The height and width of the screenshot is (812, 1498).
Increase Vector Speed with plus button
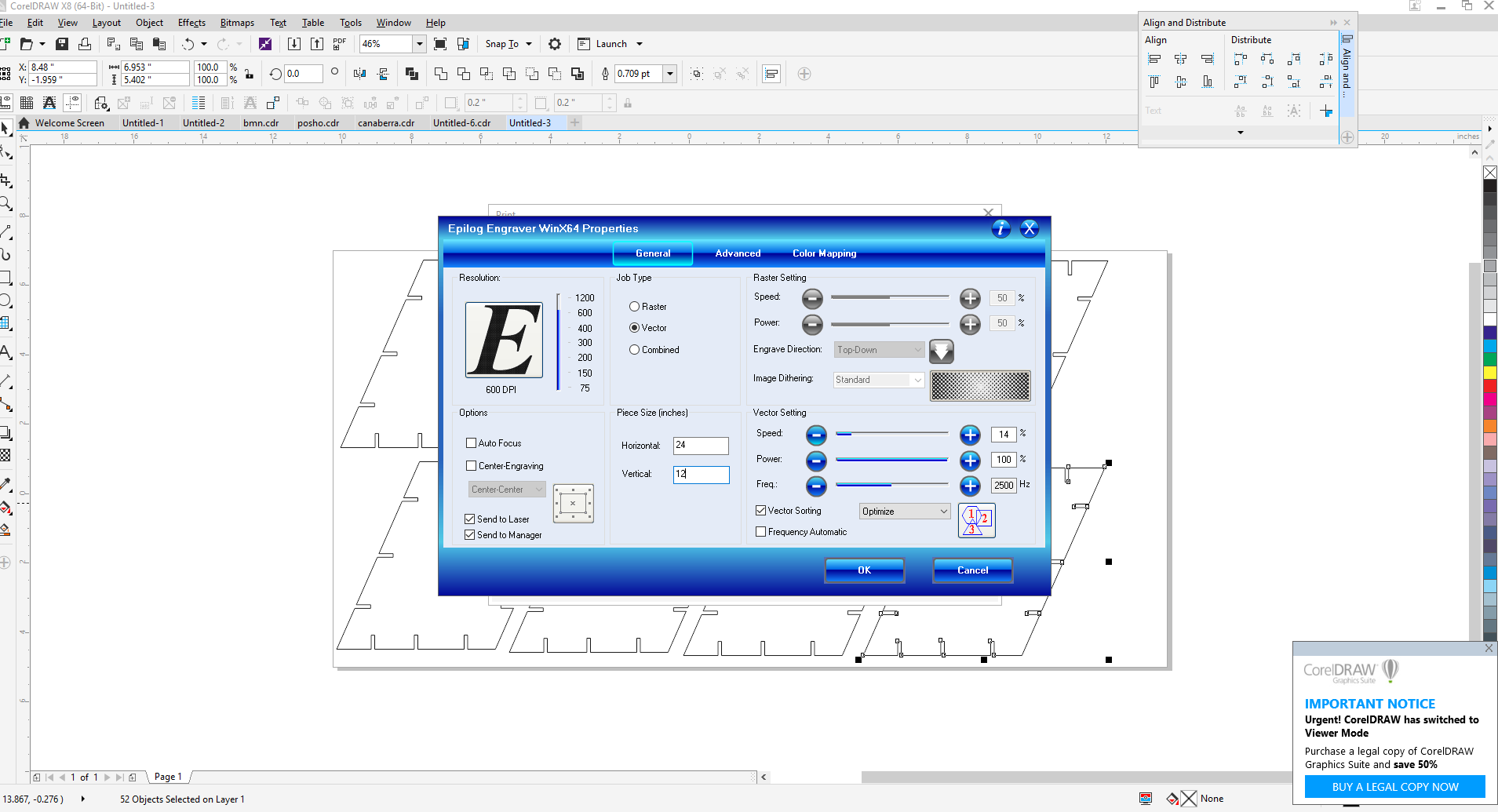point(971,435)
